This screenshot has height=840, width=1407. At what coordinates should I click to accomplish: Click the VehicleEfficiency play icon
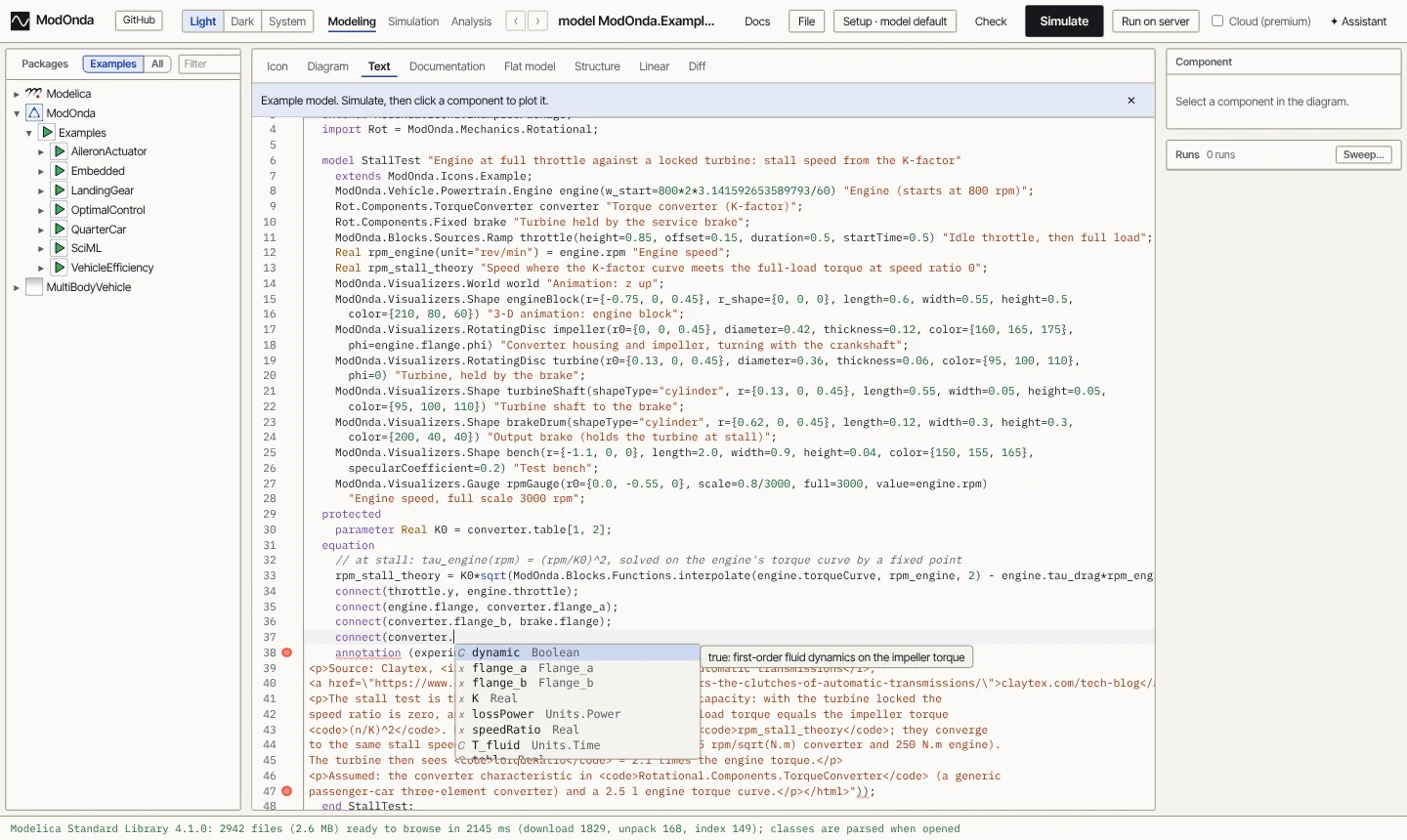(60, 268)
